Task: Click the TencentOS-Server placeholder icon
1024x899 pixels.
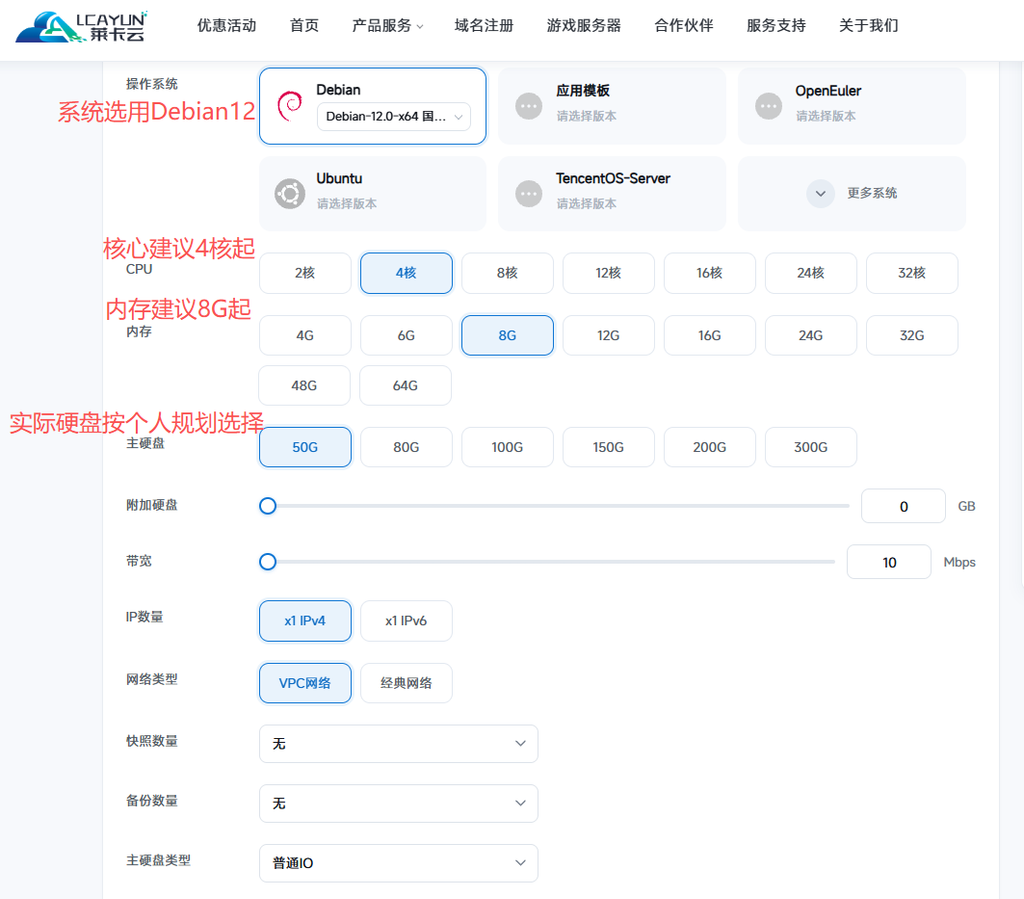Action: point(529,194)
